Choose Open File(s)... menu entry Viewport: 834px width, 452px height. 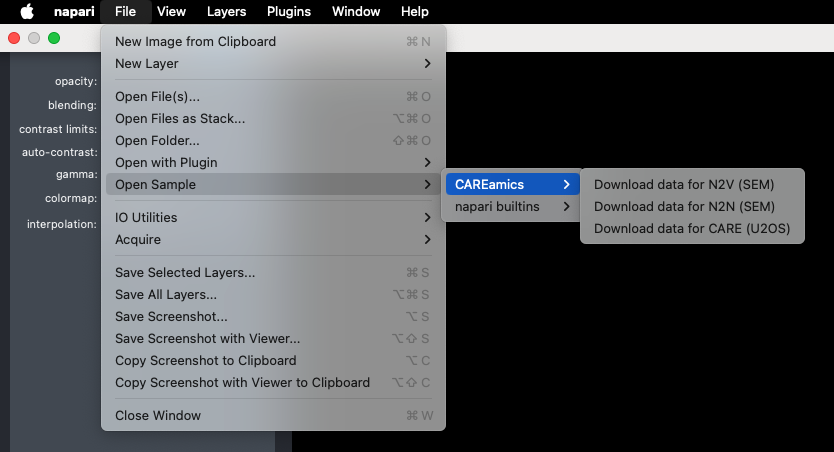click(157, 96)
